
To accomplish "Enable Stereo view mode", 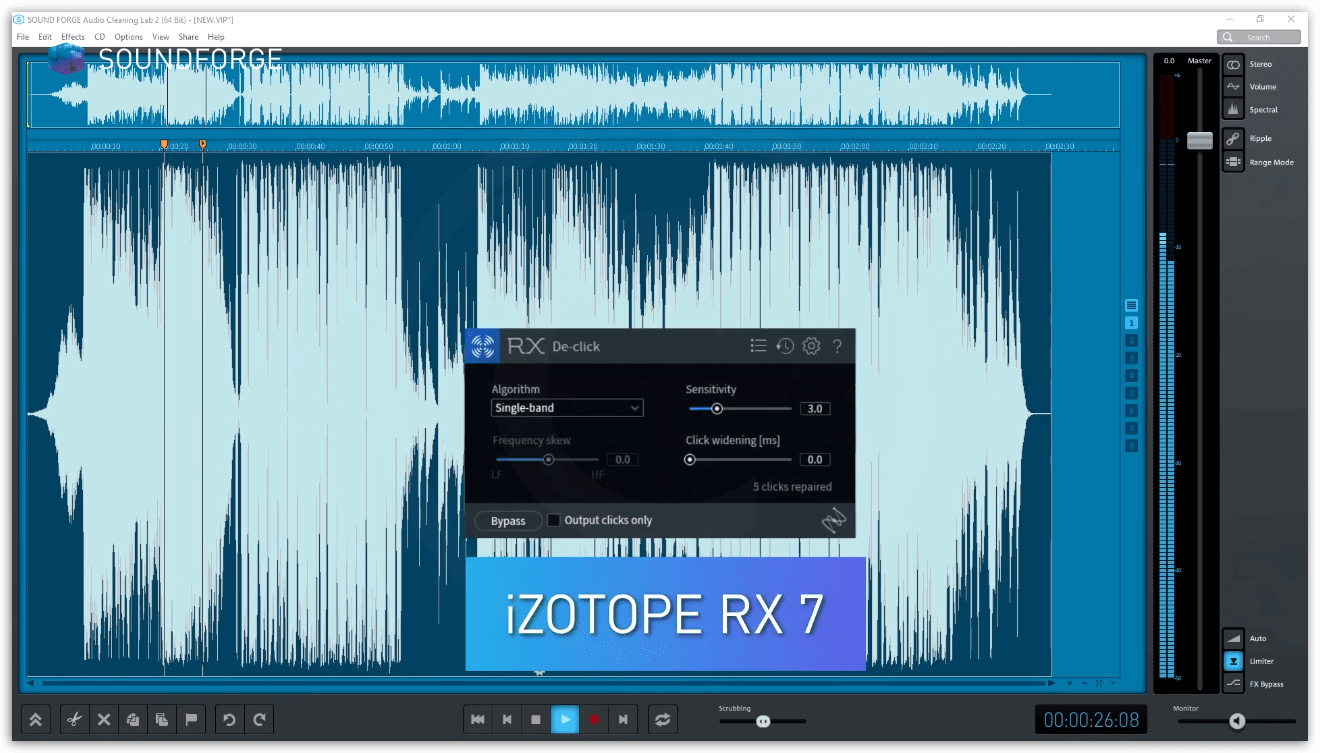I will click(x=1233, y=63).
